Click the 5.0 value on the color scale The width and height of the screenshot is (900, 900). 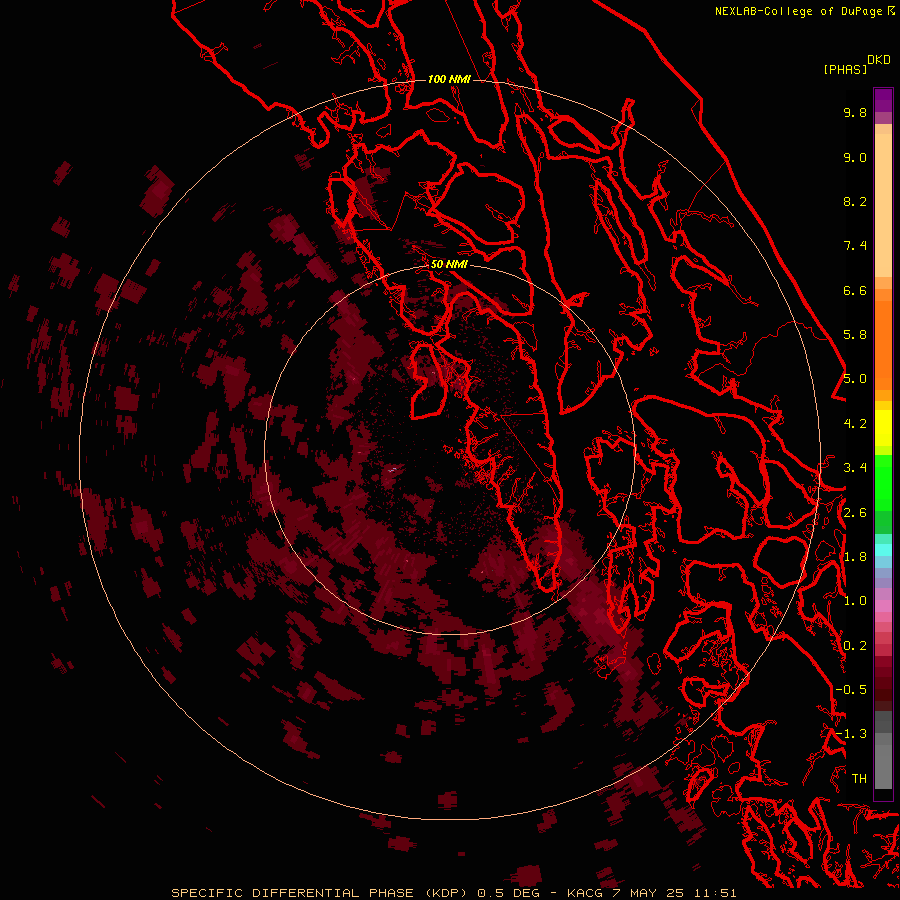855,379
